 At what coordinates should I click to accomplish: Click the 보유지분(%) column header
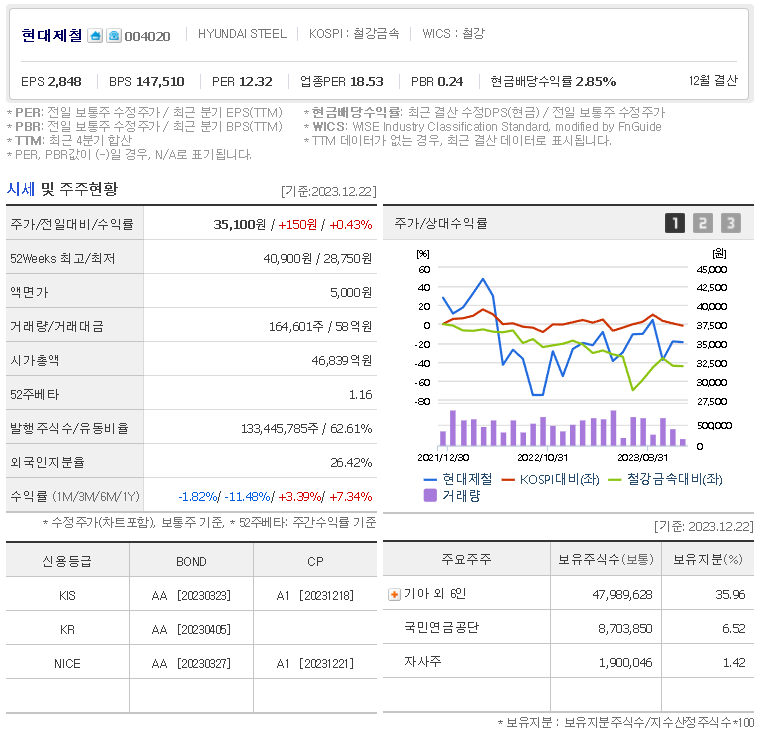coord(708,559)
